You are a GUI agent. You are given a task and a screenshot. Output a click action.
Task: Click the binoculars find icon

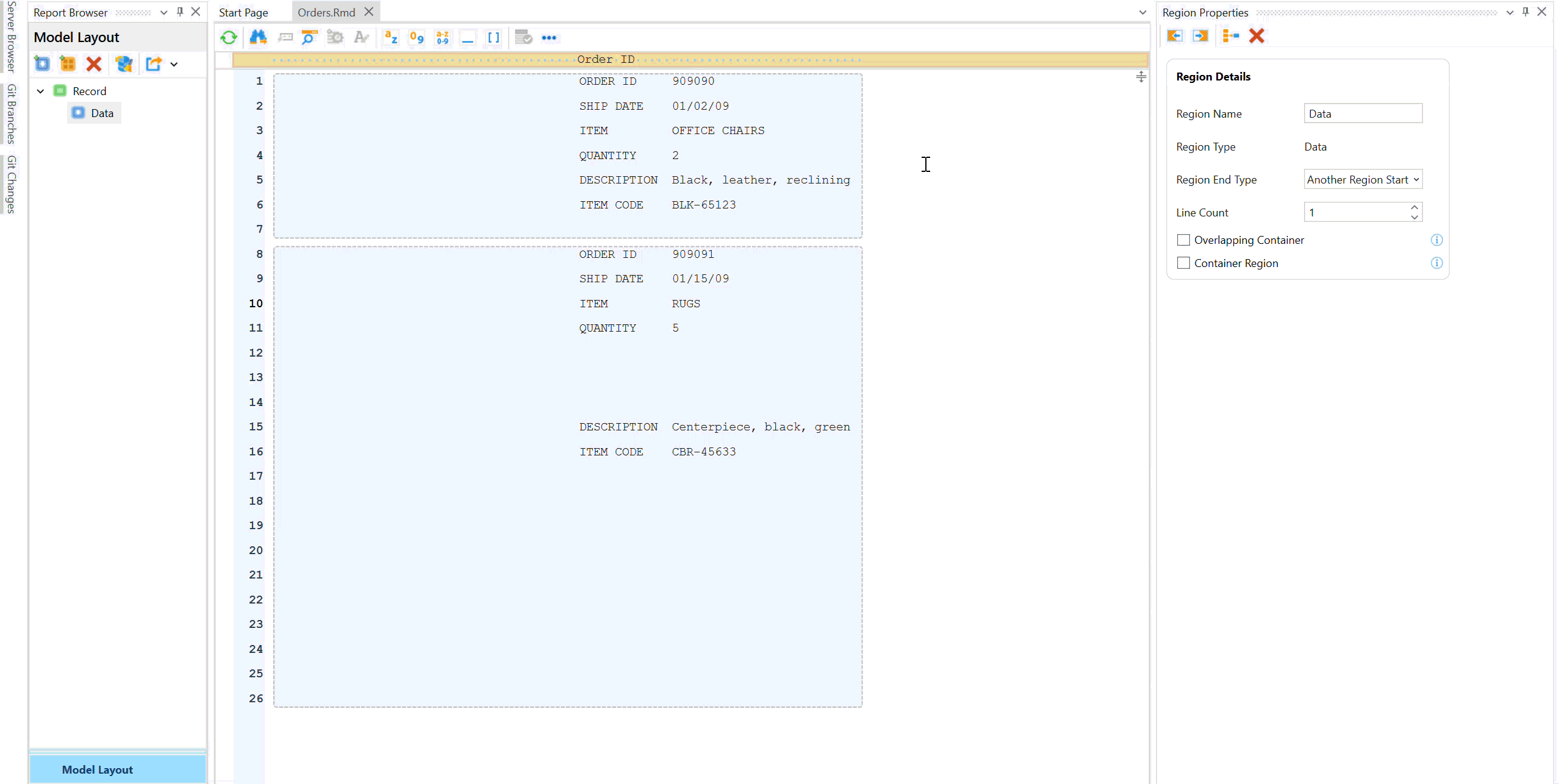[x=258, y=38]
